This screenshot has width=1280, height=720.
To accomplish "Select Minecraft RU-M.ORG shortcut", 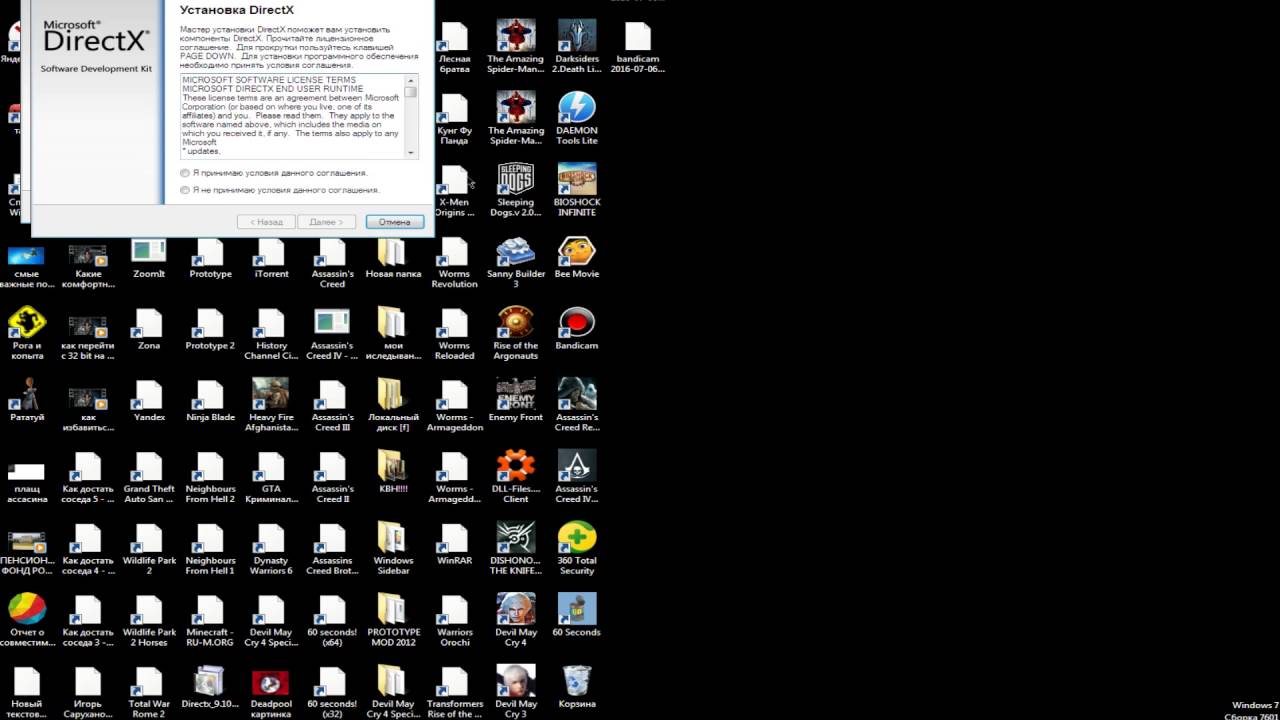I will [x=210, y=620].
